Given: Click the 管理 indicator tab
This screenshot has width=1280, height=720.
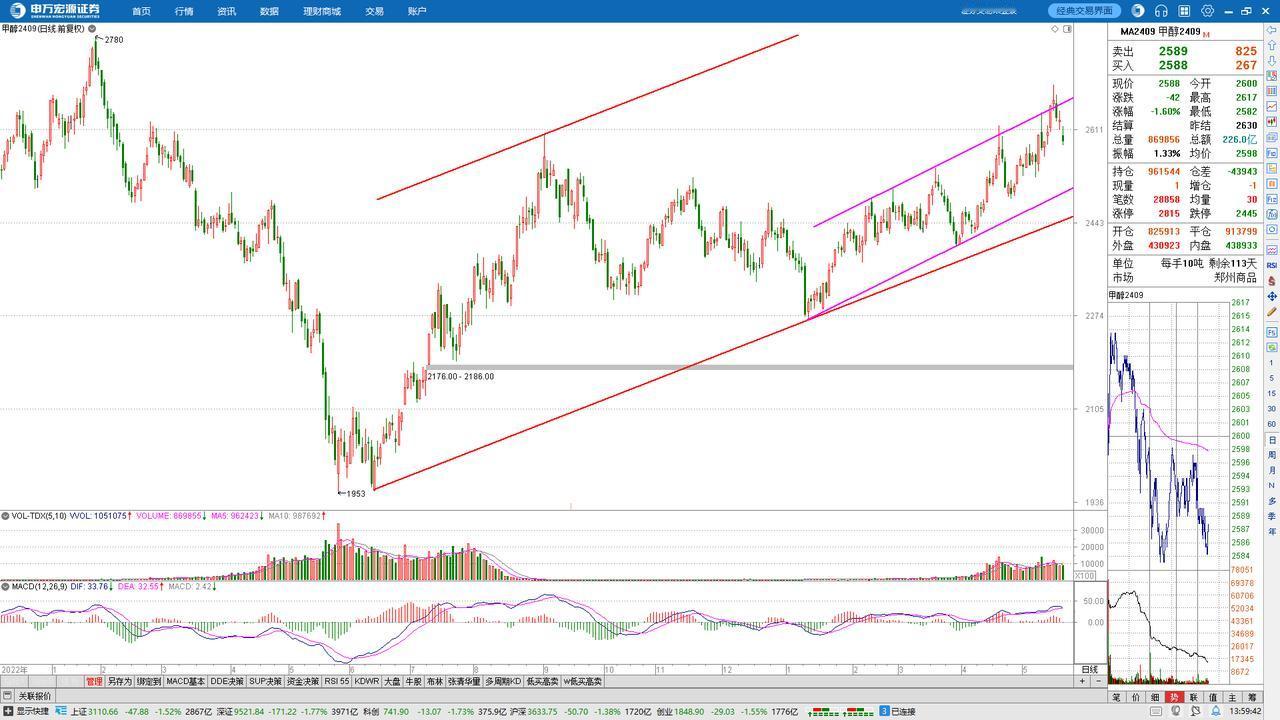Looking at the screenshot, I should tap(94, 681).
